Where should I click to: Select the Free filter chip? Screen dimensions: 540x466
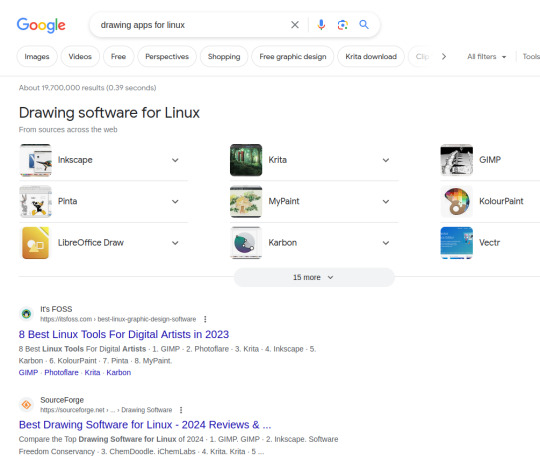[x=118, y=56]
